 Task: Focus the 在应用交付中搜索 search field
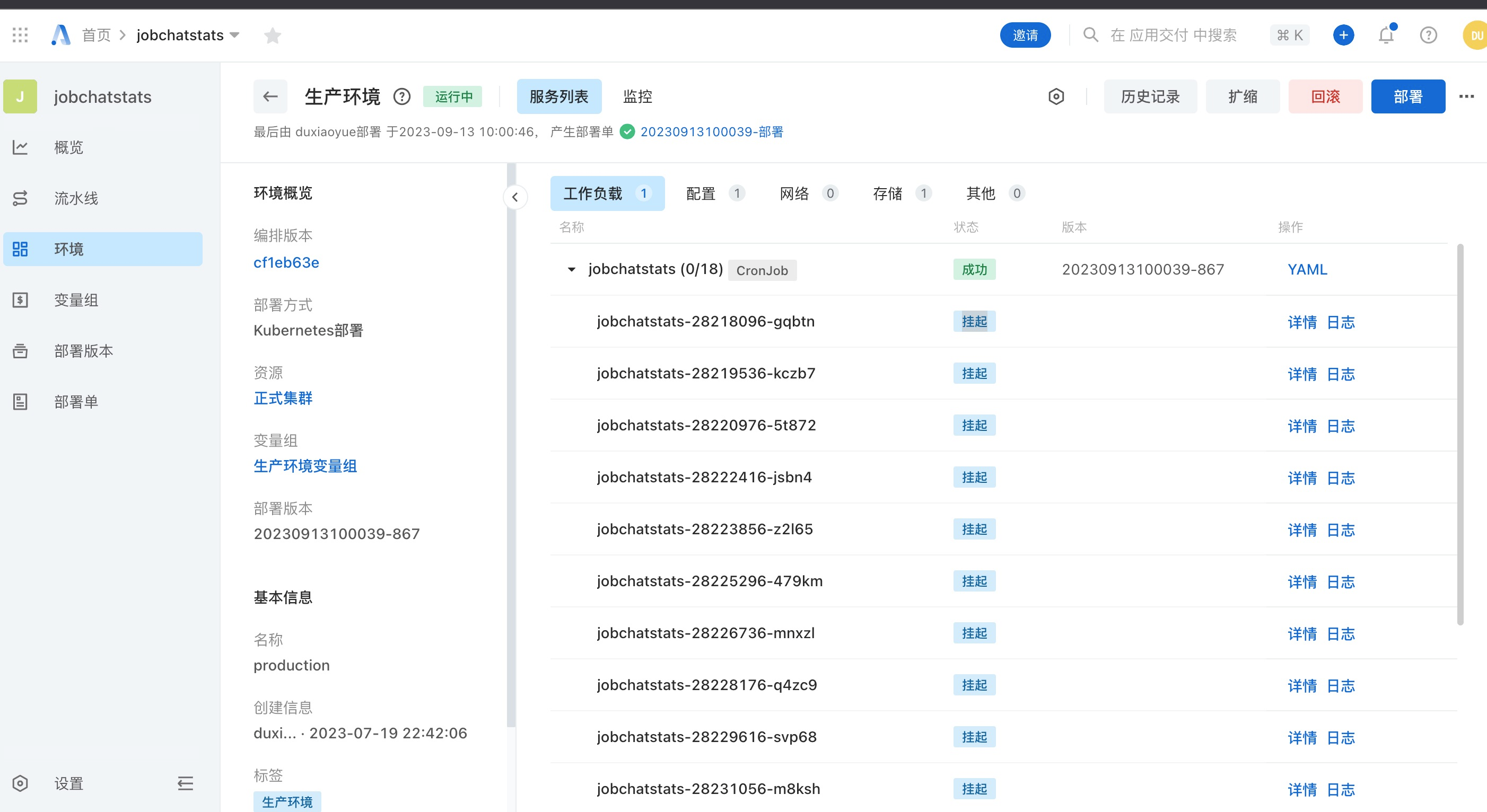coord(1173,35)
